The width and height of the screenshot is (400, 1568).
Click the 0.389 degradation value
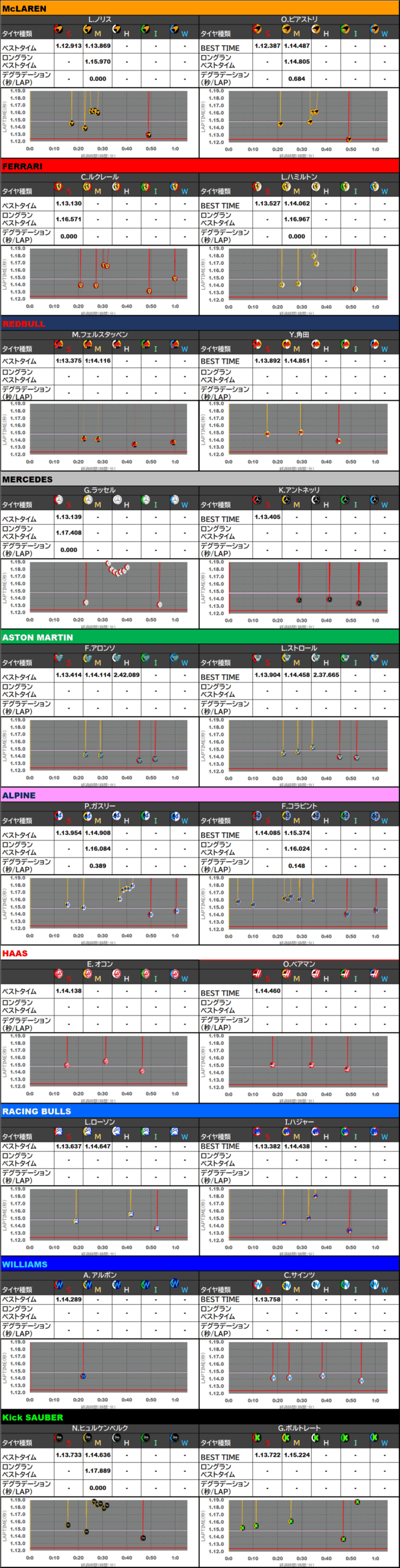98,866
